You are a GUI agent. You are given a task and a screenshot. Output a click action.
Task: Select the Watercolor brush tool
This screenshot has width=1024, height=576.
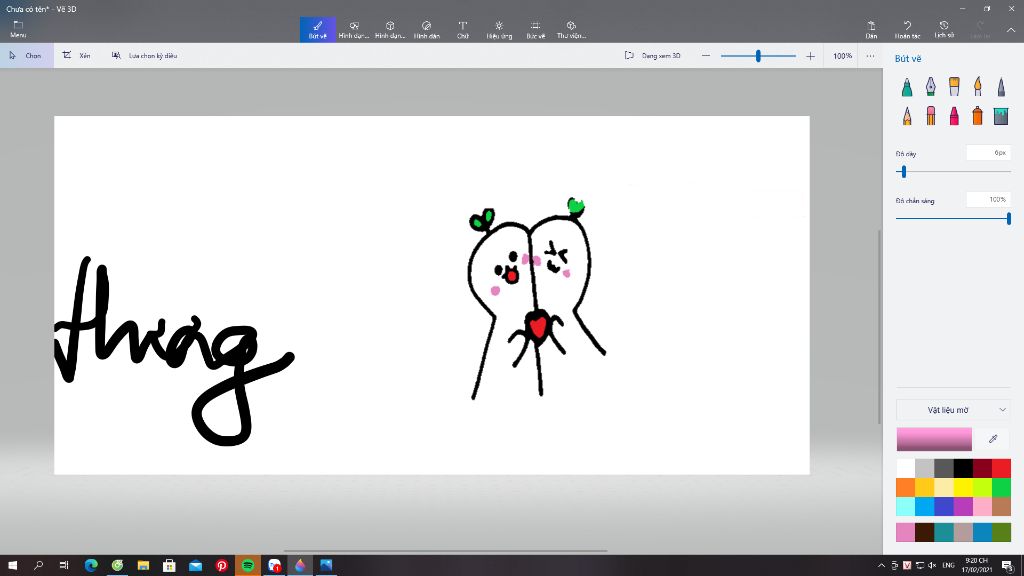click(x=978, y=86)
